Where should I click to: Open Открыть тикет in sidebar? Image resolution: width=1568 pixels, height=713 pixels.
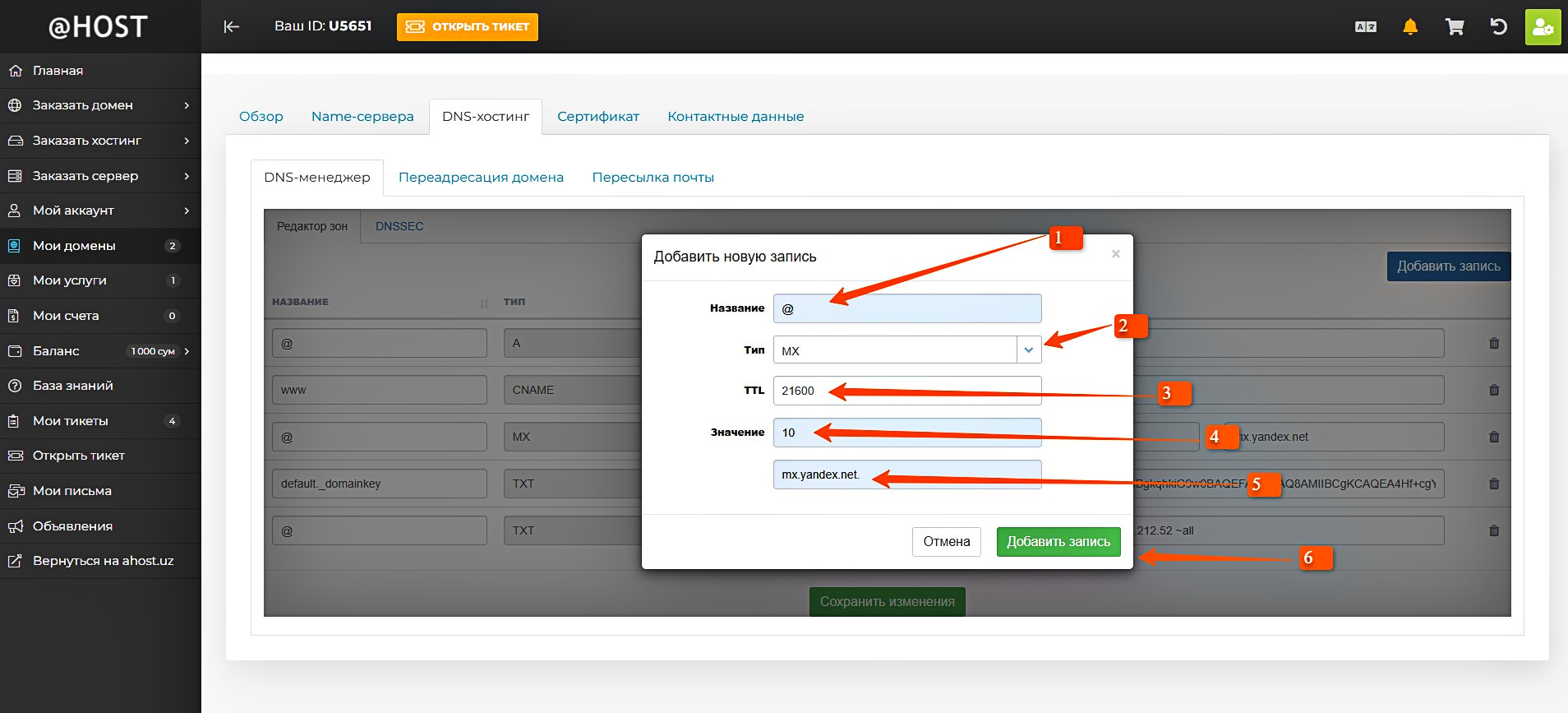click(x=100, y=456)
